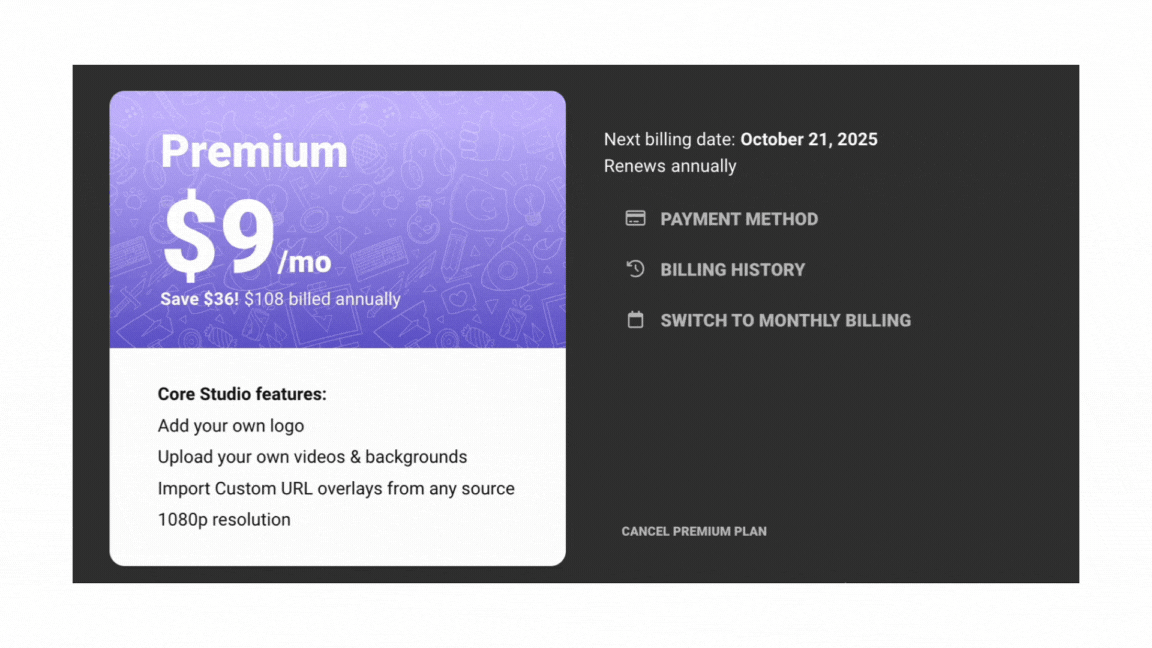
Task: Select SWITCH TO MONTHLY BILLING
Action: pyautogui.click(x=785, y=320)
